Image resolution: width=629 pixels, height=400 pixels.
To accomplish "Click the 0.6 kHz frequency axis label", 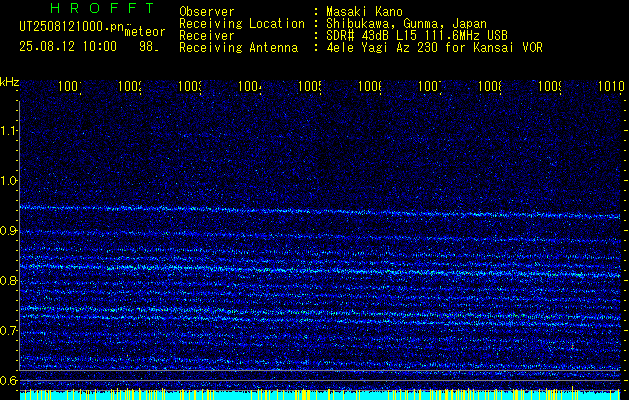I will coord(8,380).
